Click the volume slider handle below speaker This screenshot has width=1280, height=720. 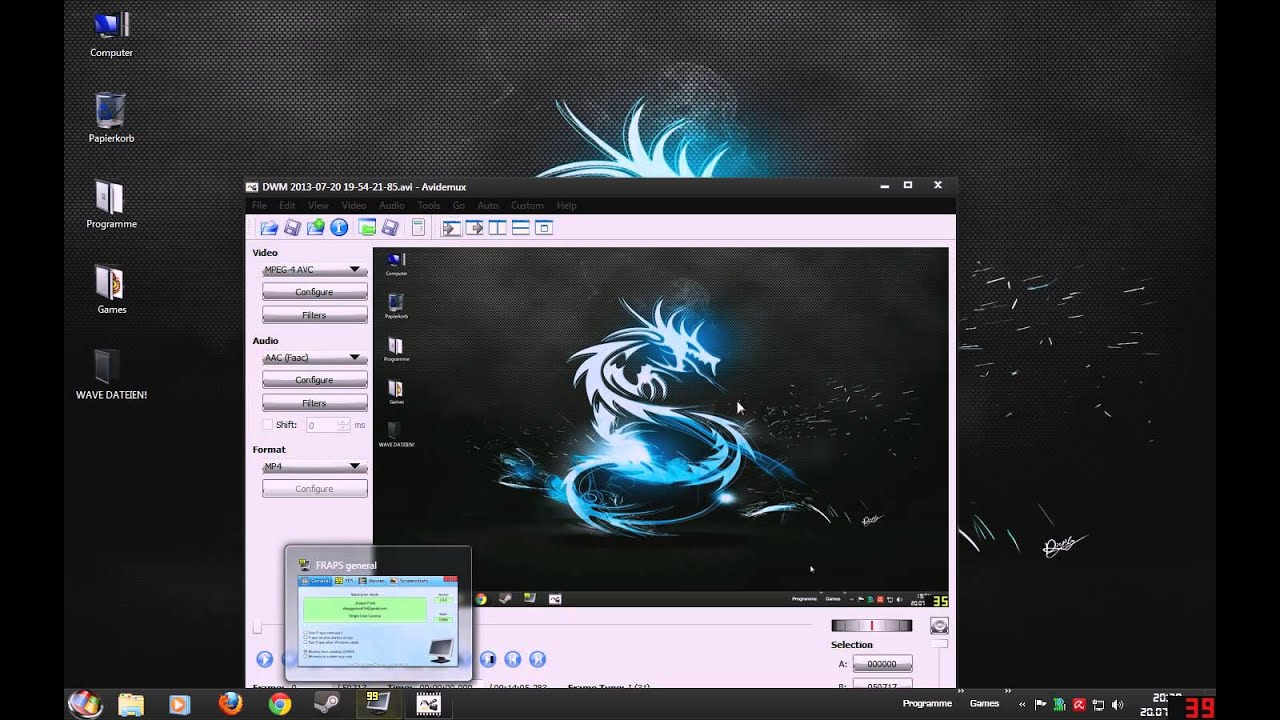click(939, 643)
